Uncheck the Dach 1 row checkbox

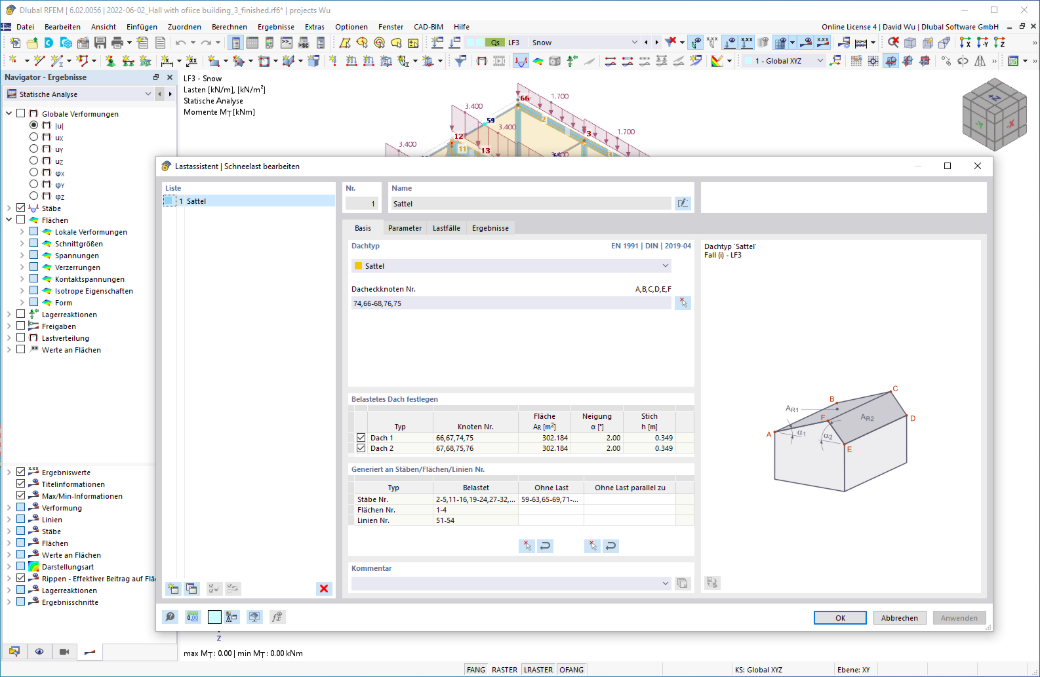tap(361, 438)
